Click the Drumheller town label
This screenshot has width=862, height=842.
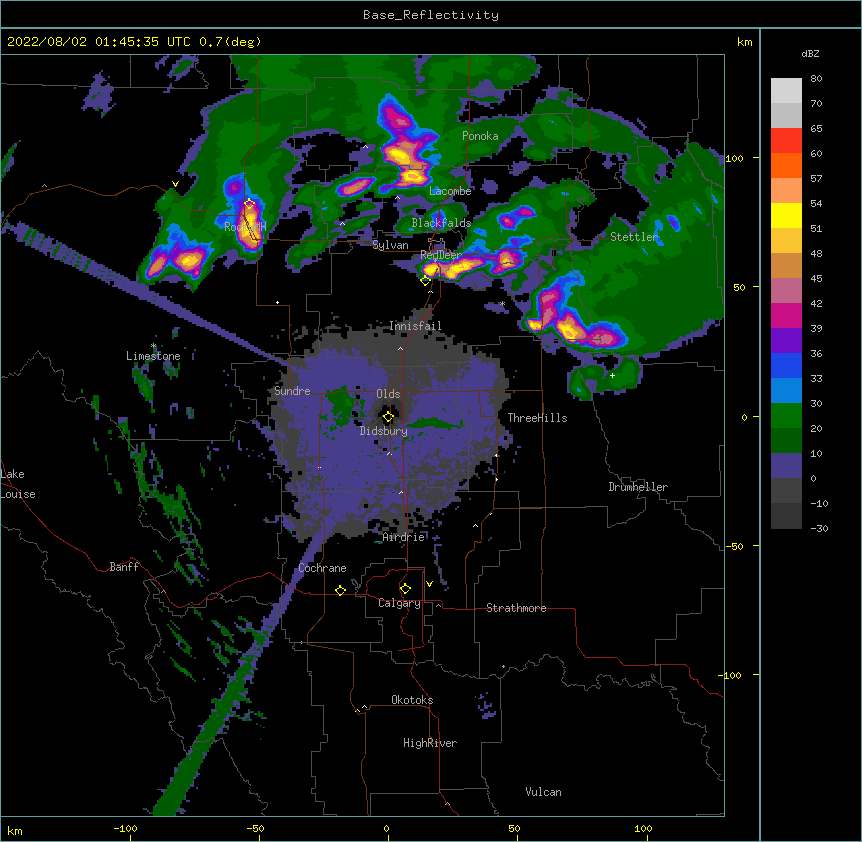tap(638, 487)
